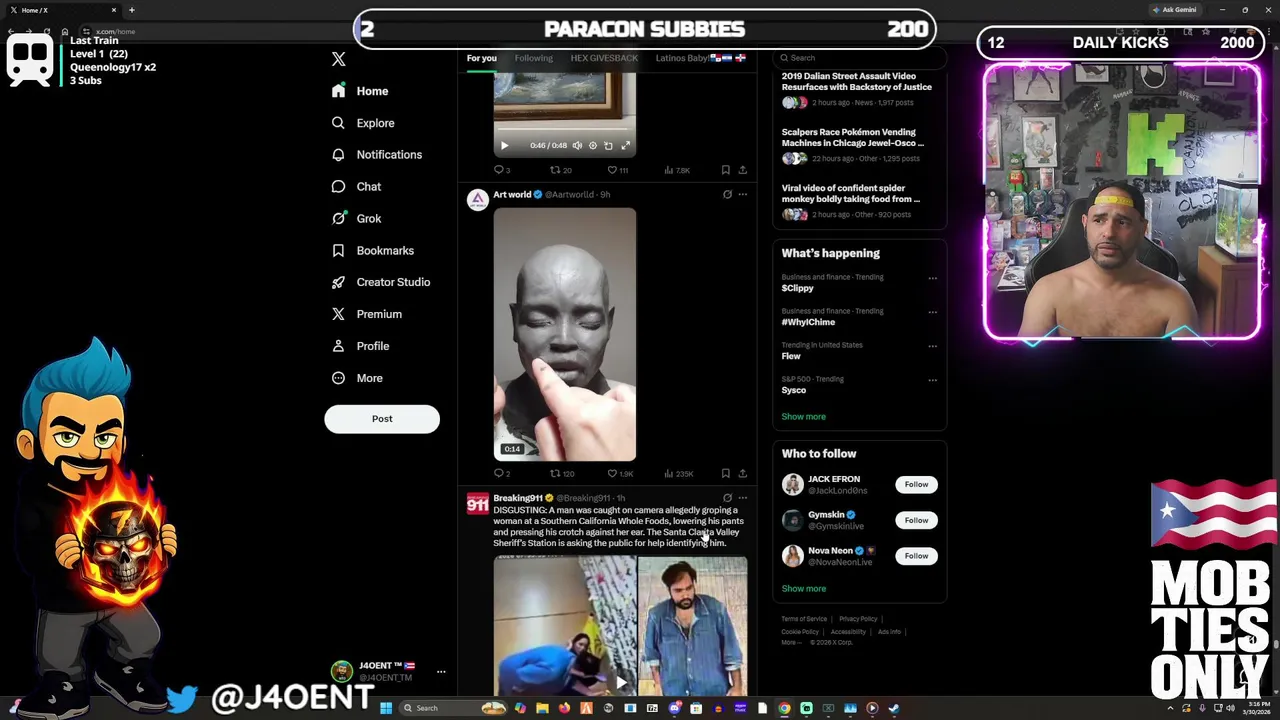Click the X logo icon
Image resolution: width=1280 pixels, height=720 pixels.
(338, 60)
